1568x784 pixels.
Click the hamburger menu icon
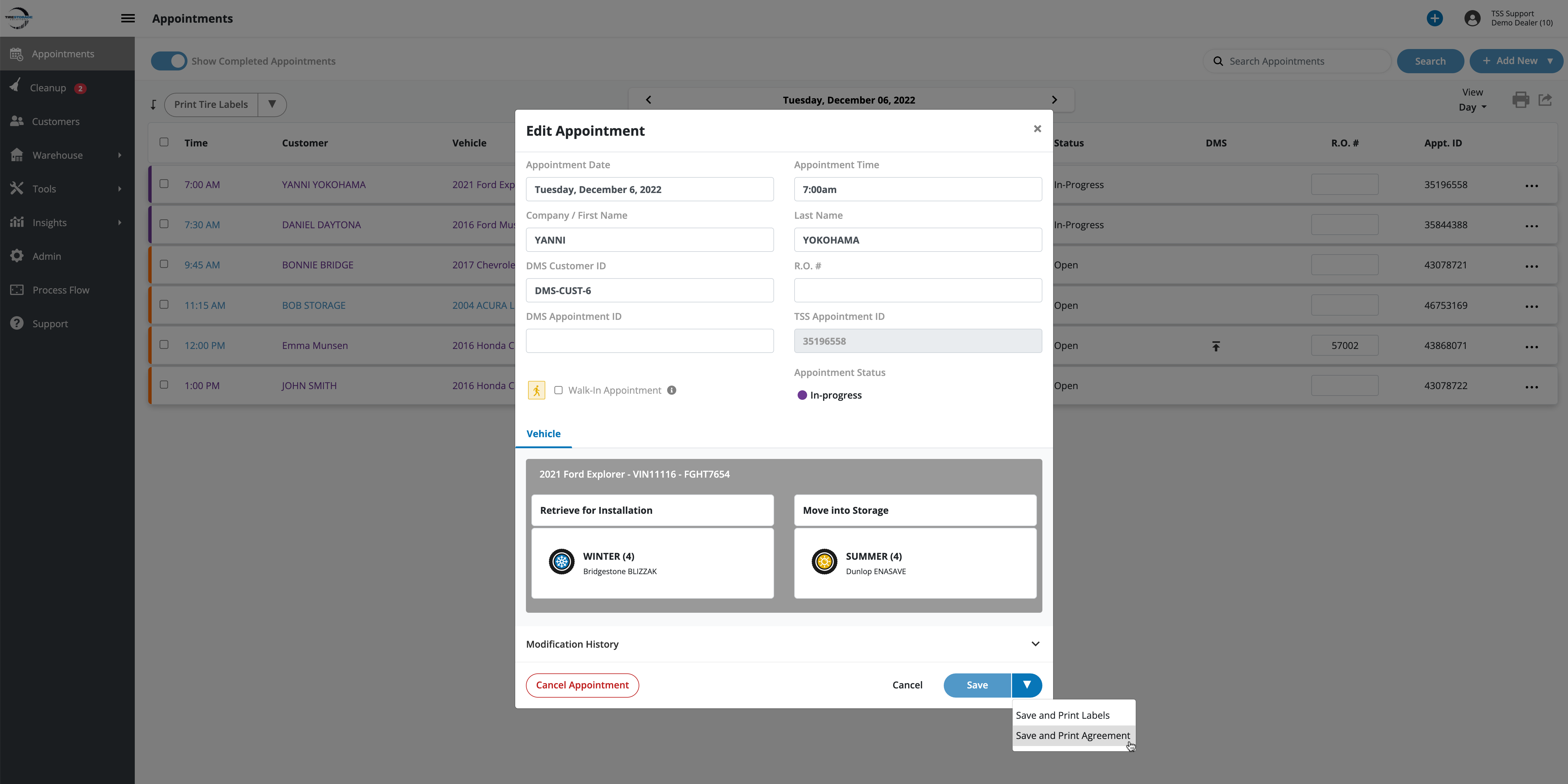click(x=128, y=18)
